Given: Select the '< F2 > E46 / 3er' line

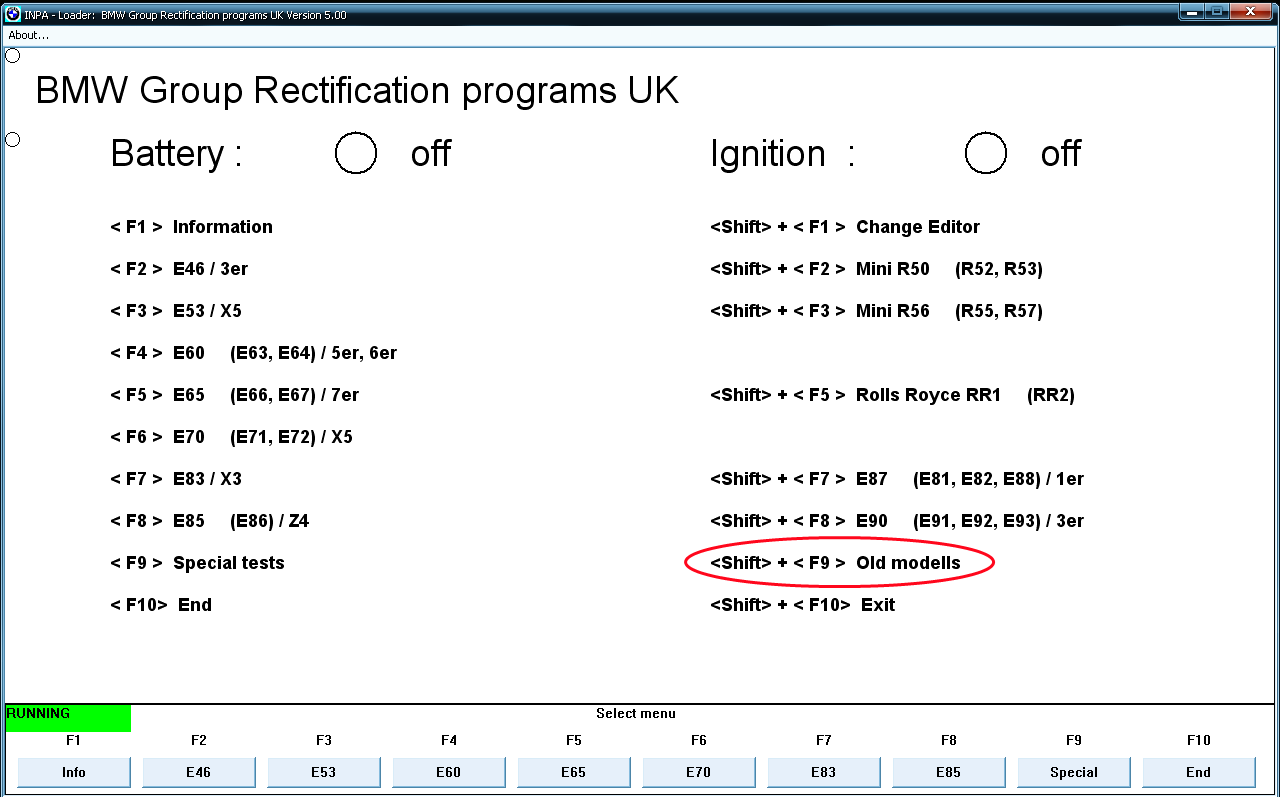Looking at the screenshot, I should [x=179, y=269].
